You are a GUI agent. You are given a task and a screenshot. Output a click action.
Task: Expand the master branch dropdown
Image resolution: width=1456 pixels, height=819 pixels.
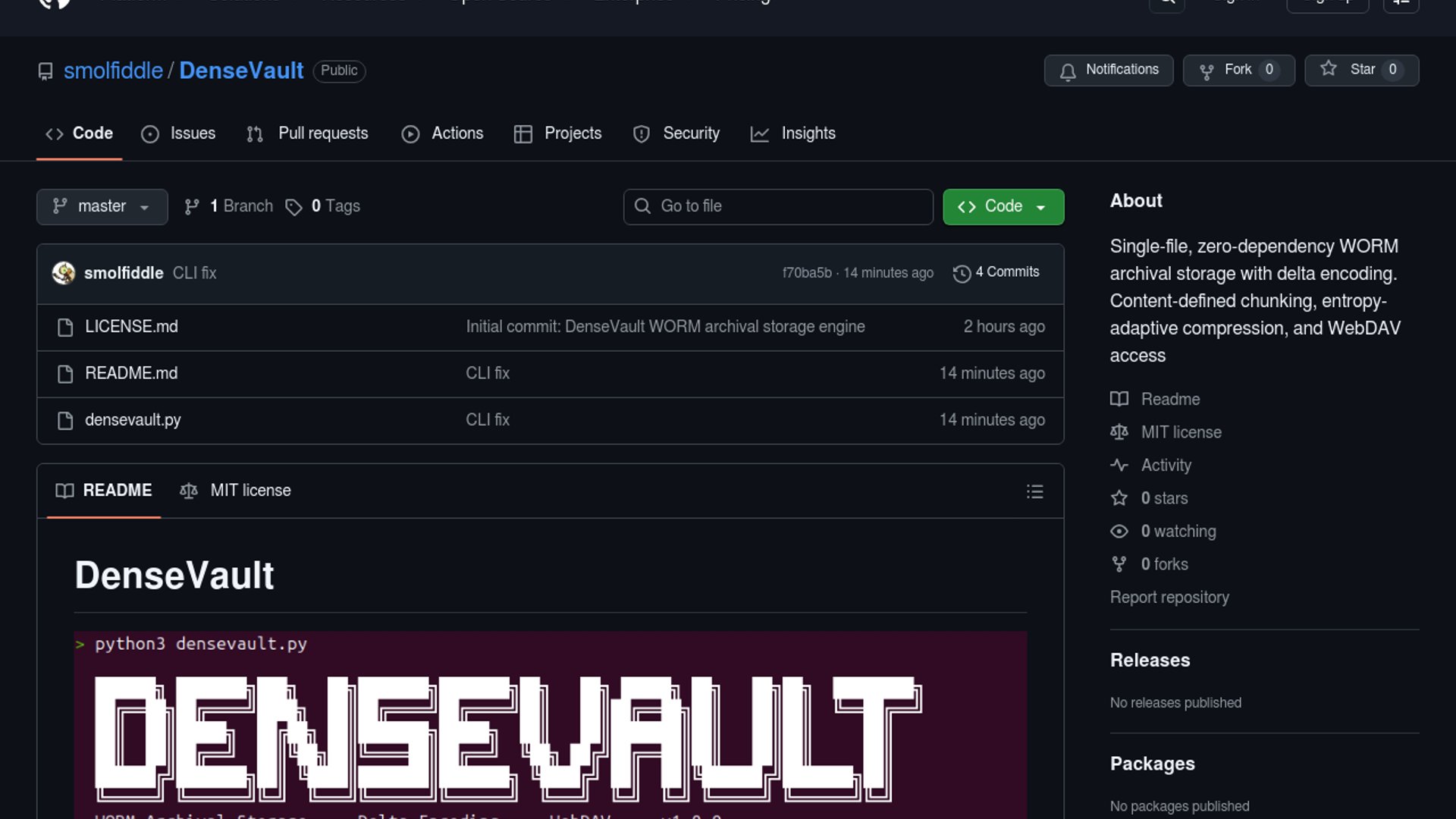tap(102, 206)
